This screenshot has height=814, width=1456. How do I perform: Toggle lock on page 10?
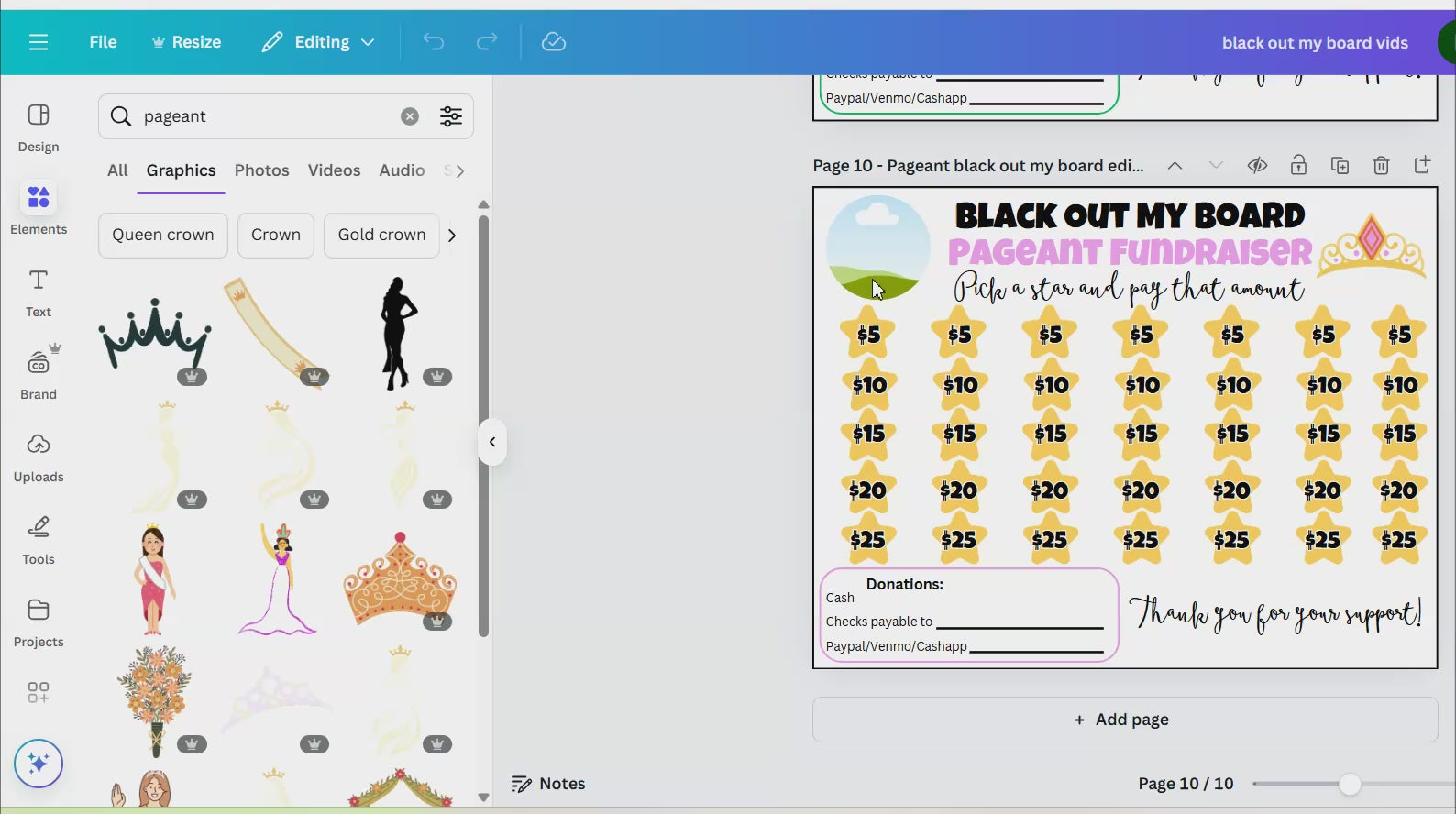pos(1298,166)
